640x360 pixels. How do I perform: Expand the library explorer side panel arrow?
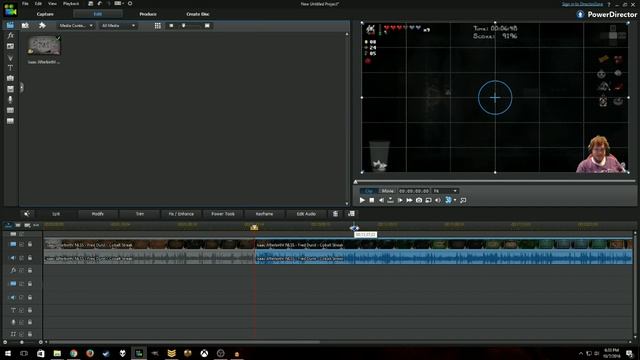(22, 87)
